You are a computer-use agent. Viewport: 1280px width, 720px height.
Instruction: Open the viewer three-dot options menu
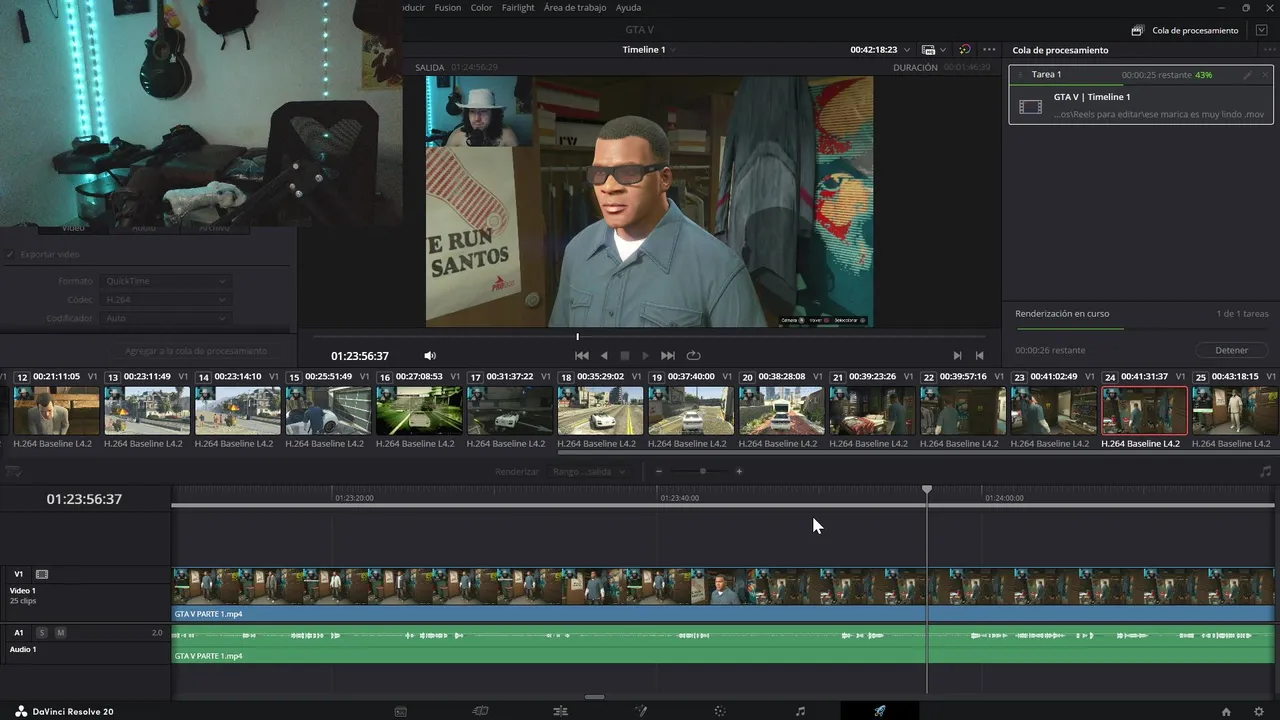pyautogui.click(x=989, y=49)
